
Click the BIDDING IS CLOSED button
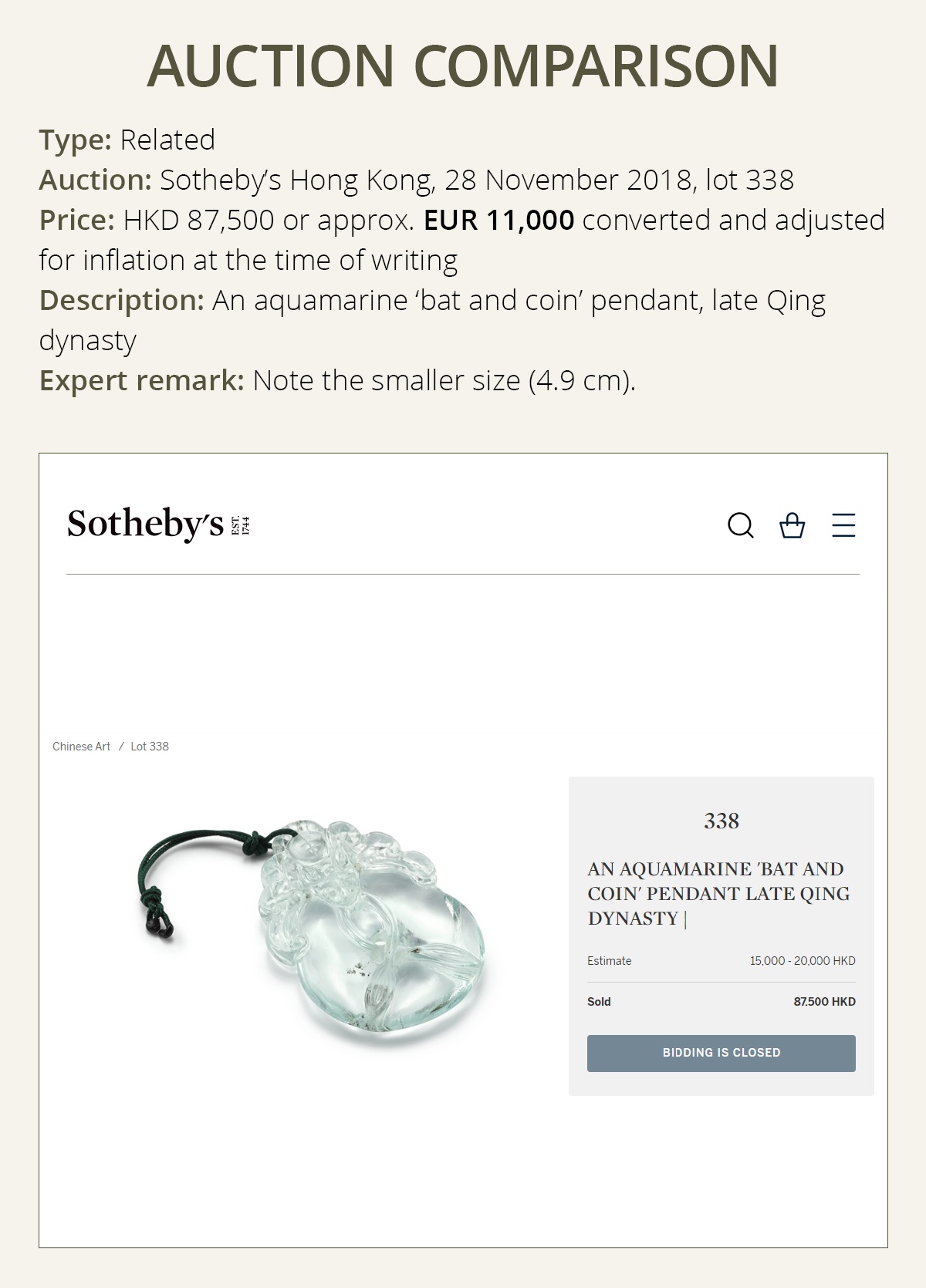point(722,1051)
